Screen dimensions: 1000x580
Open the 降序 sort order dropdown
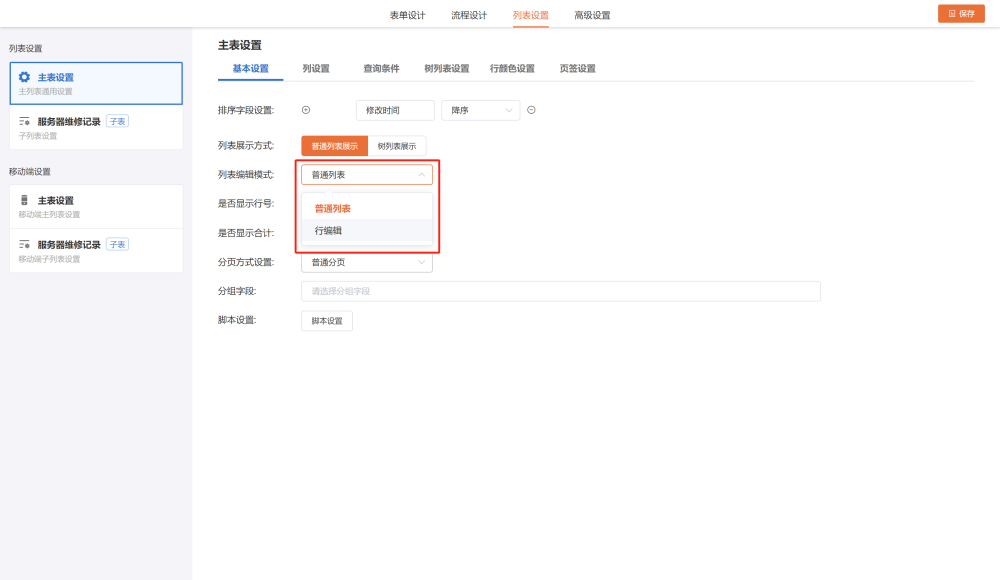[x=480, y=110]
